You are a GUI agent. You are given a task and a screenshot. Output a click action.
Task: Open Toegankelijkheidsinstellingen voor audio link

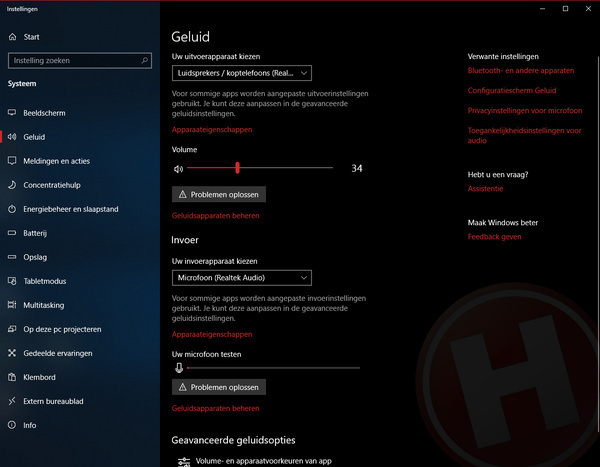pos(524,136)
